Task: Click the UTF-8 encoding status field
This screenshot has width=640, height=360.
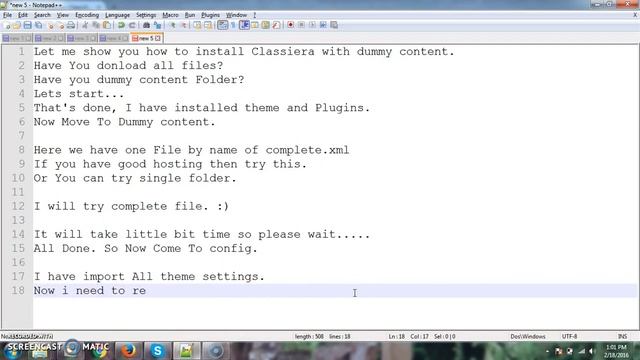Action: pyautogui.click(x=569, y=337)
